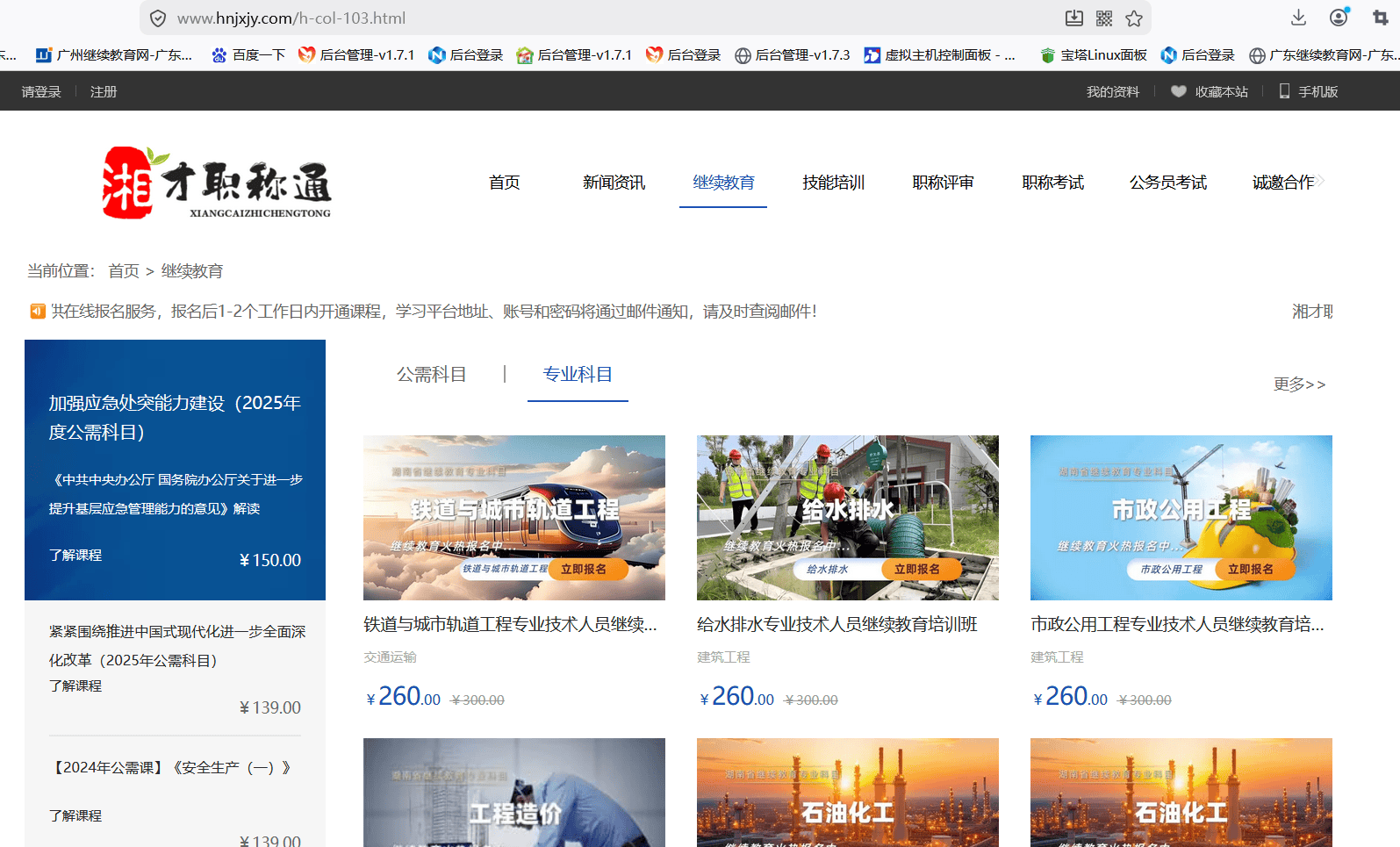Open the QR code icon in the address bar
The height and width of the screenshot is (847, 1400).
(x=1104, y=18)
